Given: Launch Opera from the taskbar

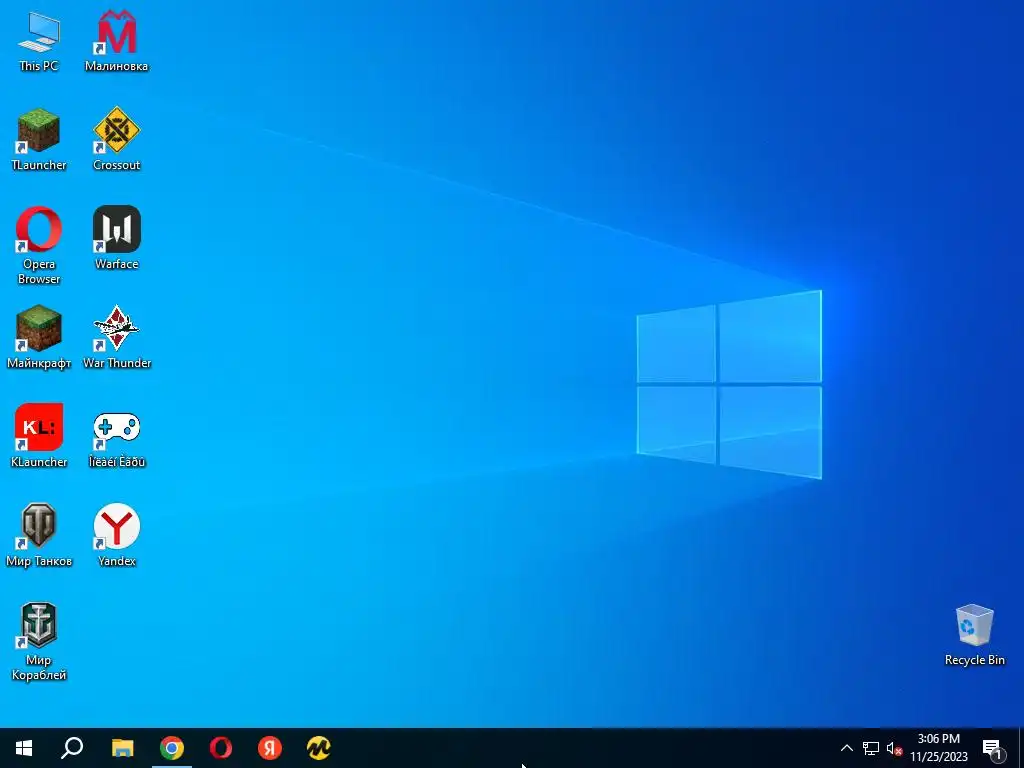Looking at the screenshot, I should pyautogui.click(x=221, y=748).
